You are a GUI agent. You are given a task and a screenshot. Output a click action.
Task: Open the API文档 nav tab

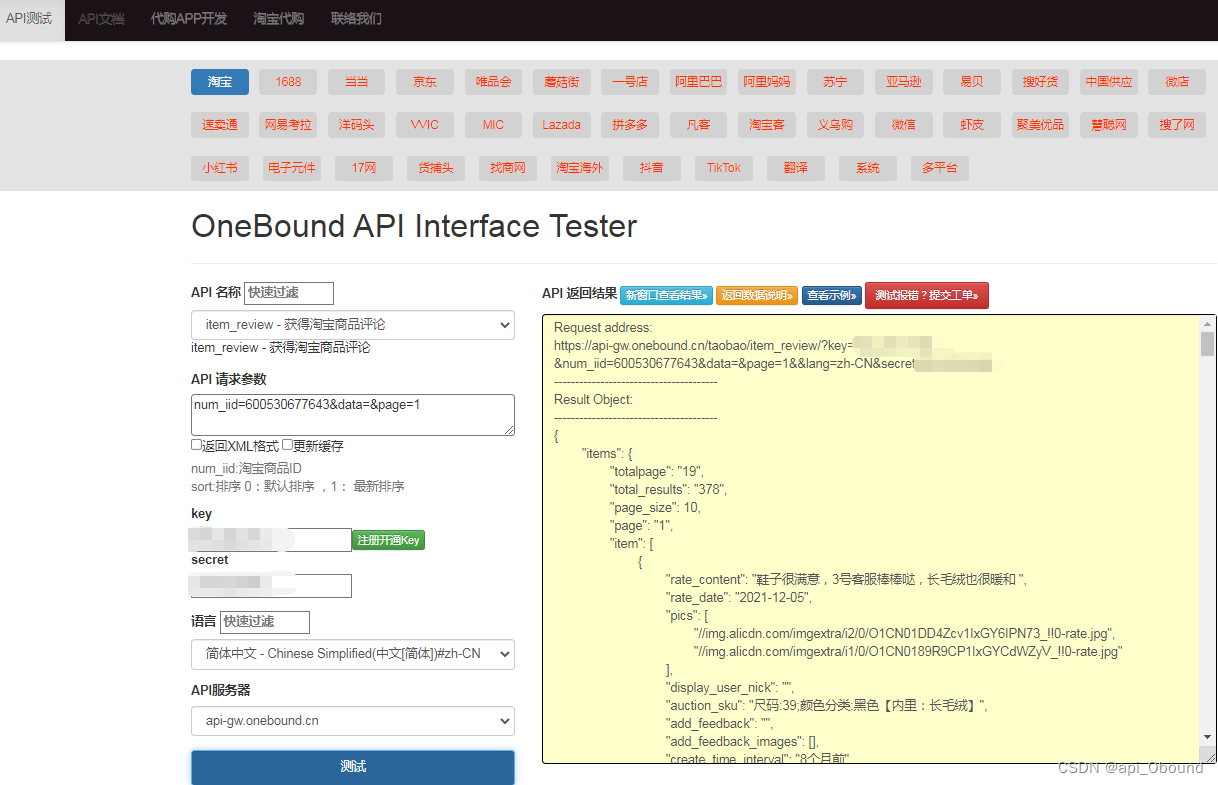click(101, 19)
